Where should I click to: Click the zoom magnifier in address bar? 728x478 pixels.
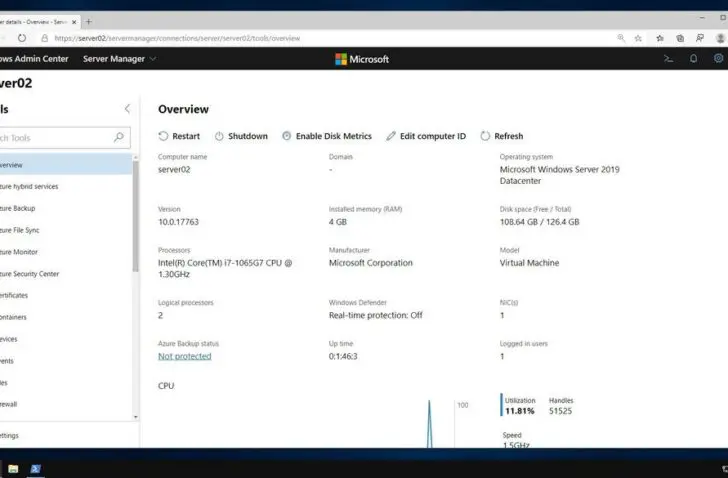coord(621,38)
